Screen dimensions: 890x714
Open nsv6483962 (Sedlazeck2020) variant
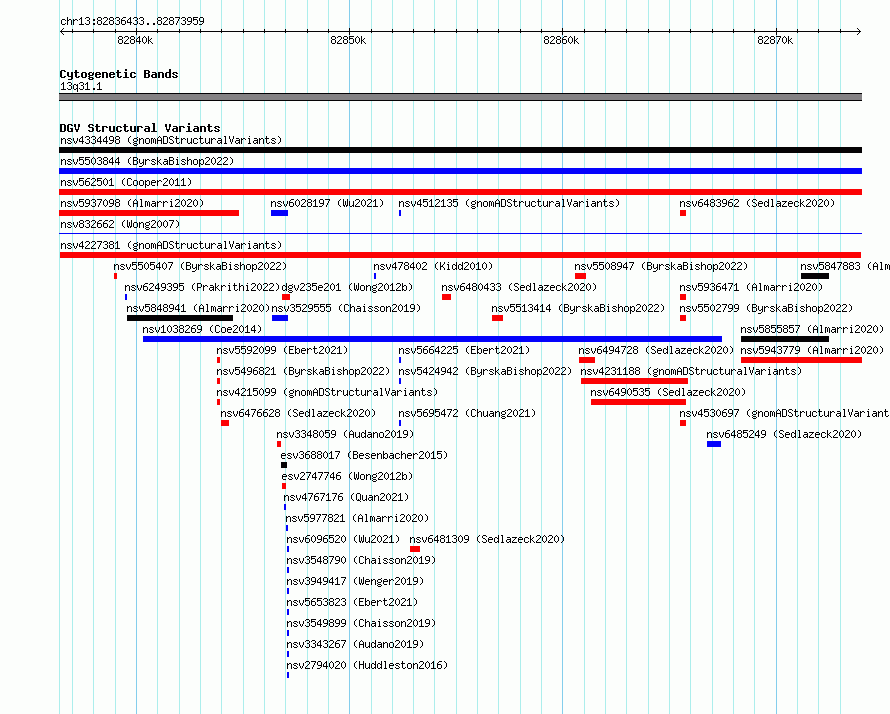757,203
